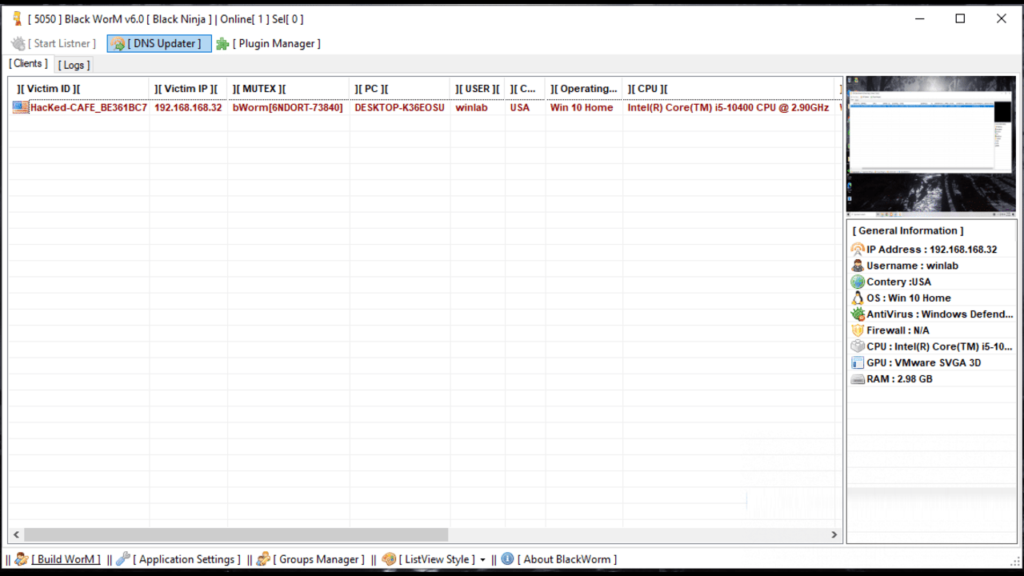Viewport: 1024px width, 576px height.
Task: Click the DNS Updater button
Action: click(159, 44)
